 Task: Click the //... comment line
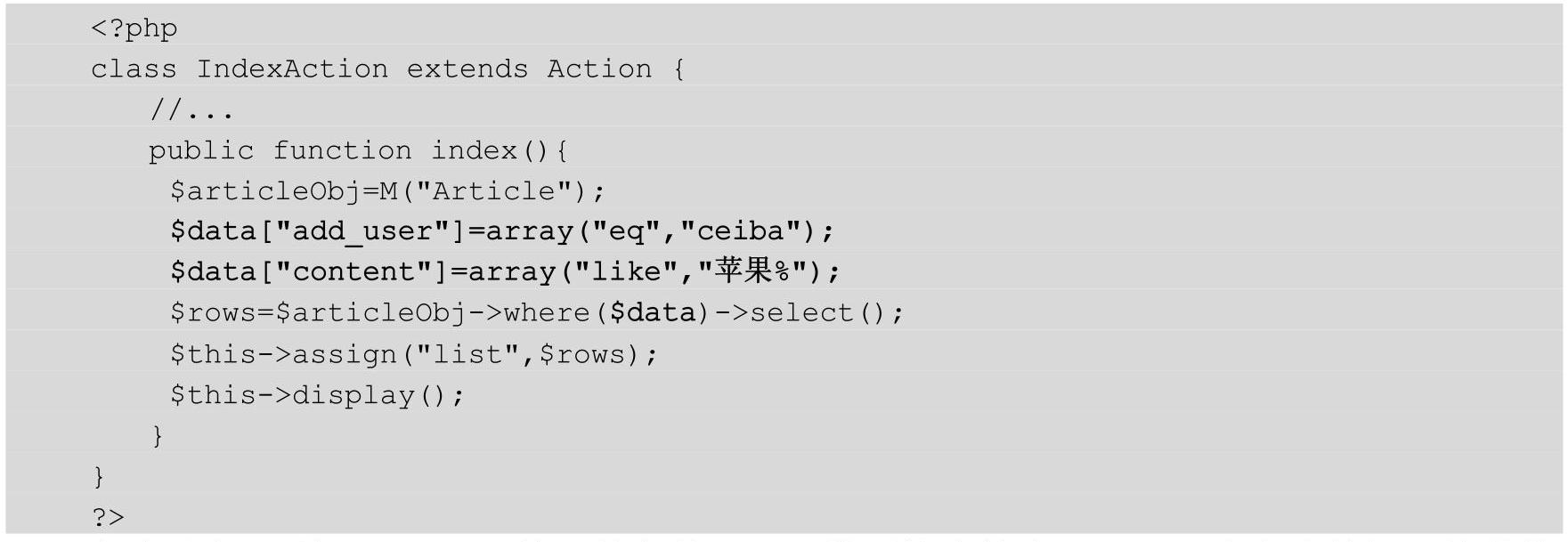191,110
